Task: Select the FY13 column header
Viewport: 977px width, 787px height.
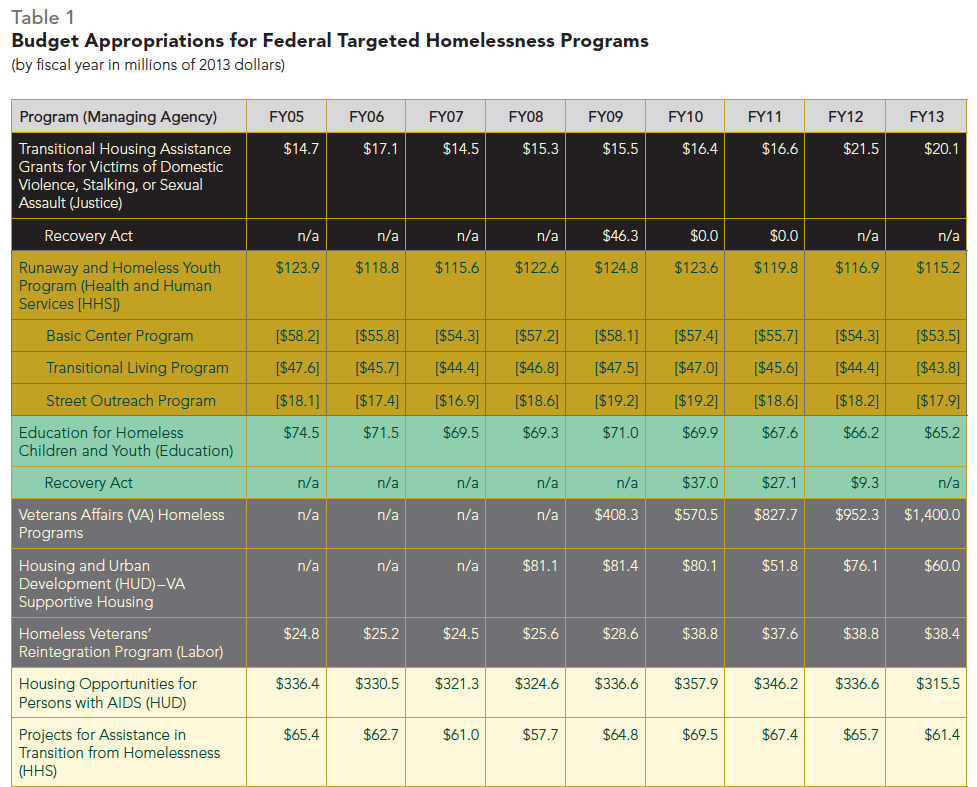Action: point(925,117)
